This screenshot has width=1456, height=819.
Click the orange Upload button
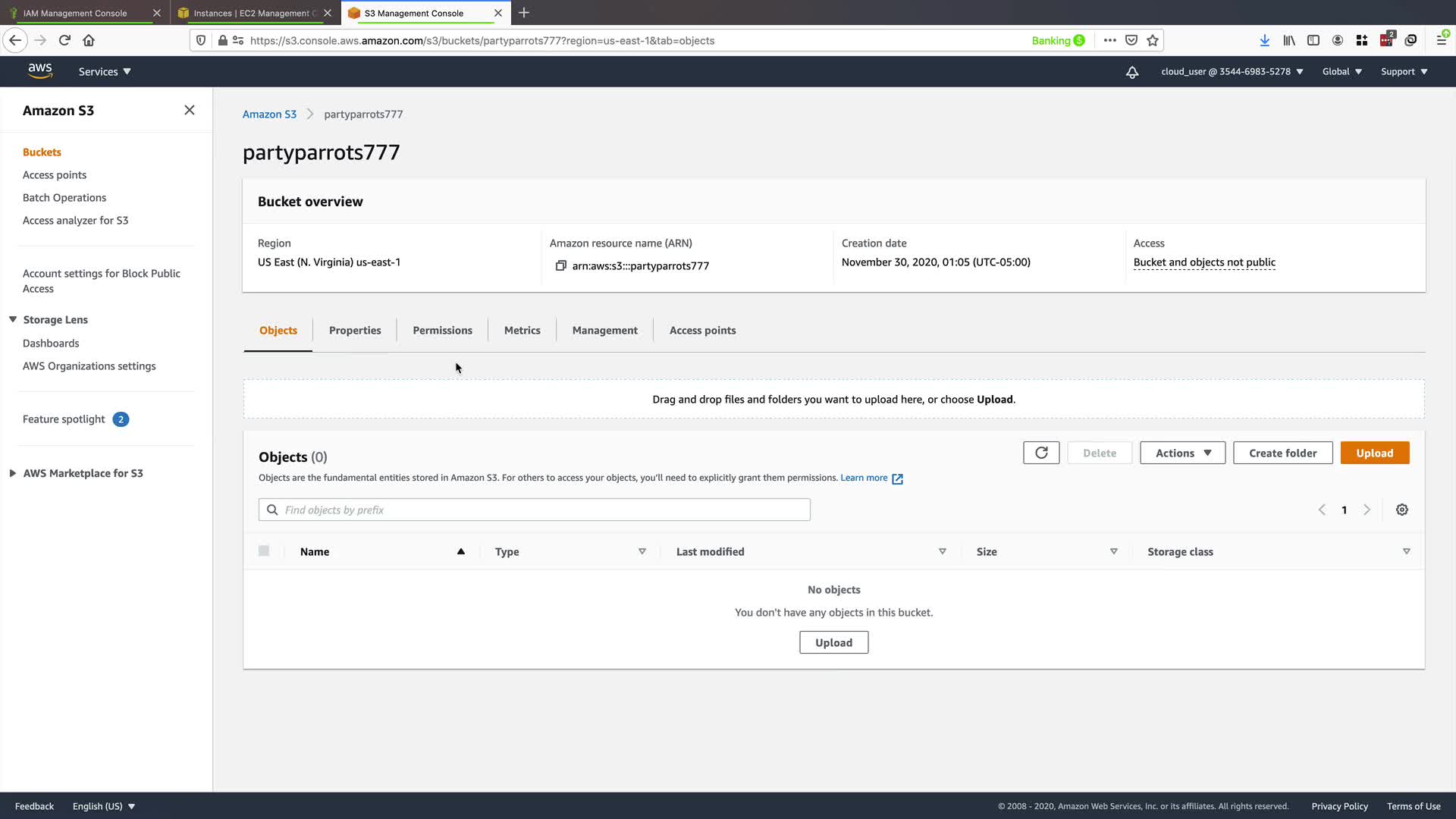tap(1374, 453)
